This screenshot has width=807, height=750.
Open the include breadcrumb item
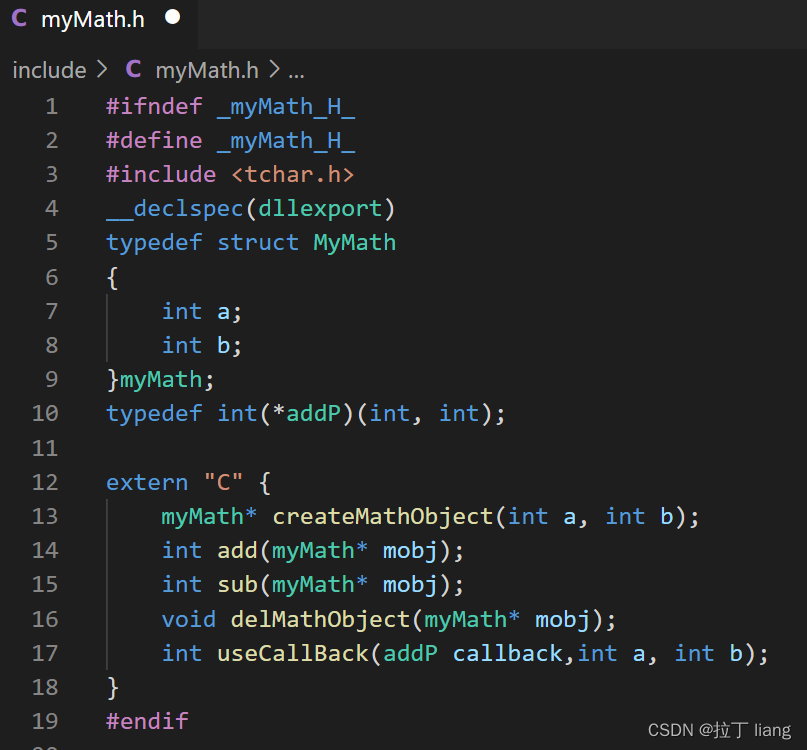[x=49, y=69]
